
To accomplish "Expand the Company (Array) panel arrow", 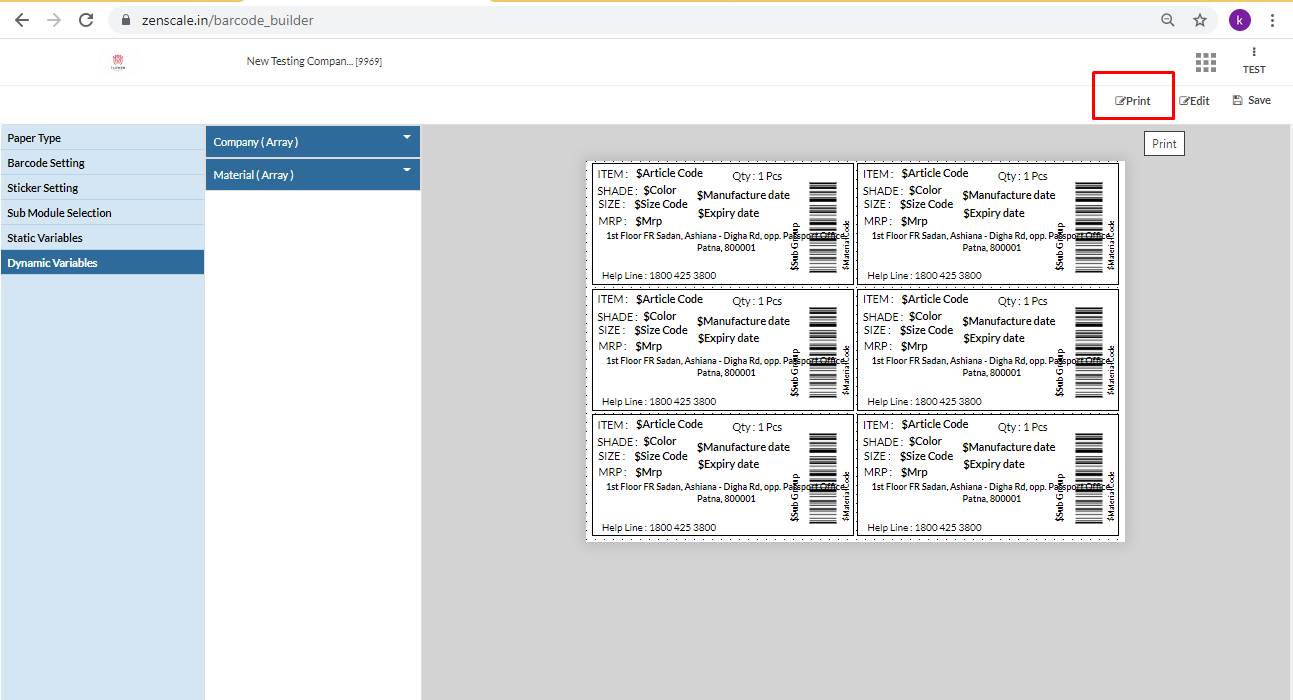I will click(x=407, y=137).
